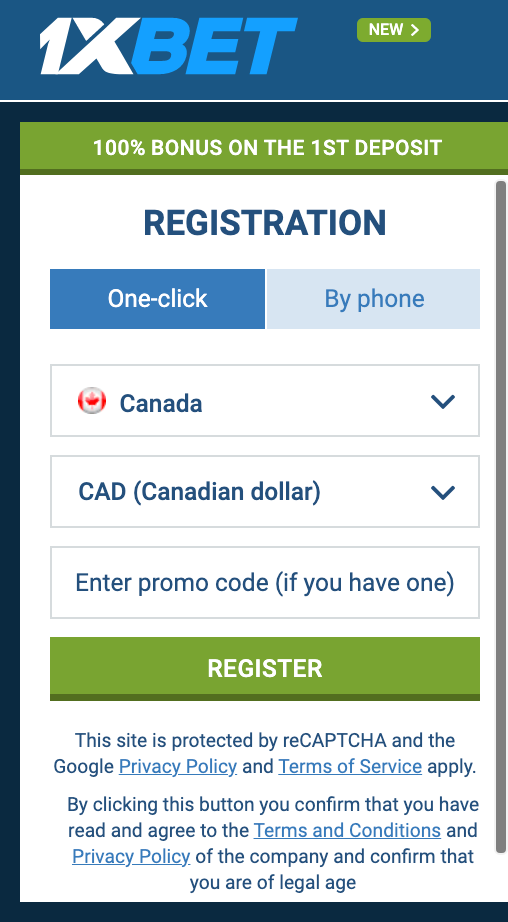Open Google Privacy Policy link
The height and width of the screenshot is (922, 508).
pyautogui.click(x=178, y=767)
